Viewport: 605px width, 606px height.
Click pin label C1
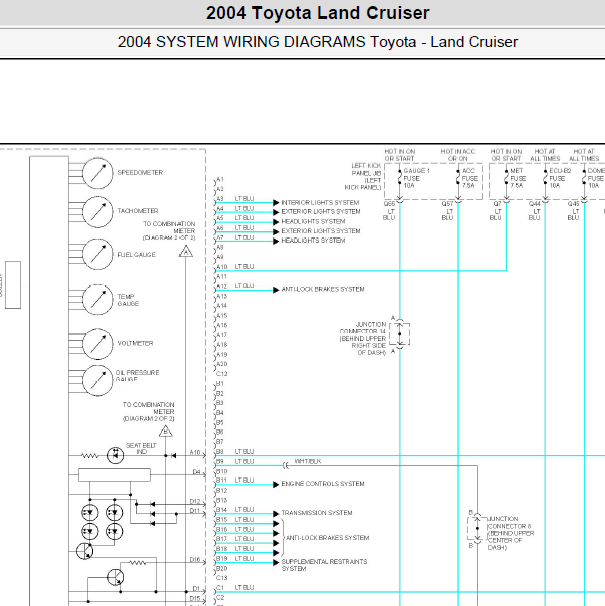click(220, 588)
